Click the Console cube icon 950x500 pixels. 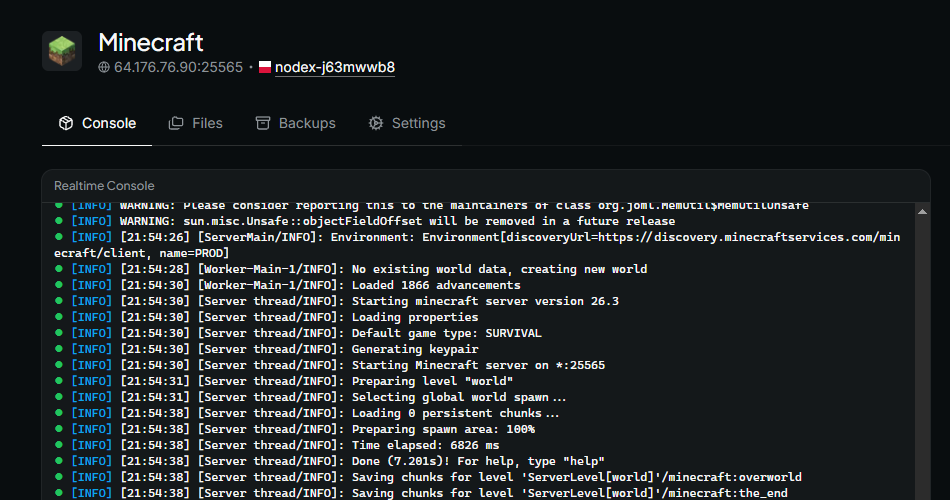pos(66,123)
